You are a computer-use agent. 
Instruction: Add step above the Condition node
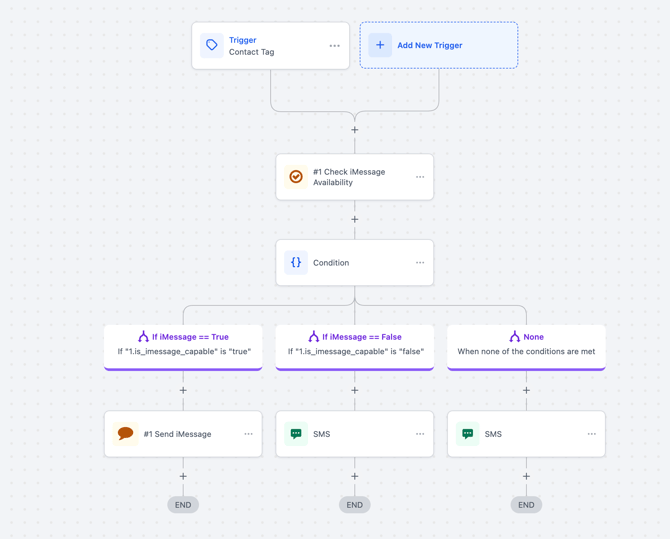point(355,219)
